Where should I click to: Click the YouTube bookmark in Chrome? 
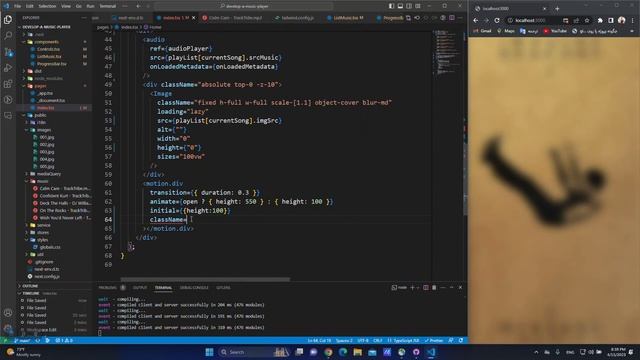point(555,31)
